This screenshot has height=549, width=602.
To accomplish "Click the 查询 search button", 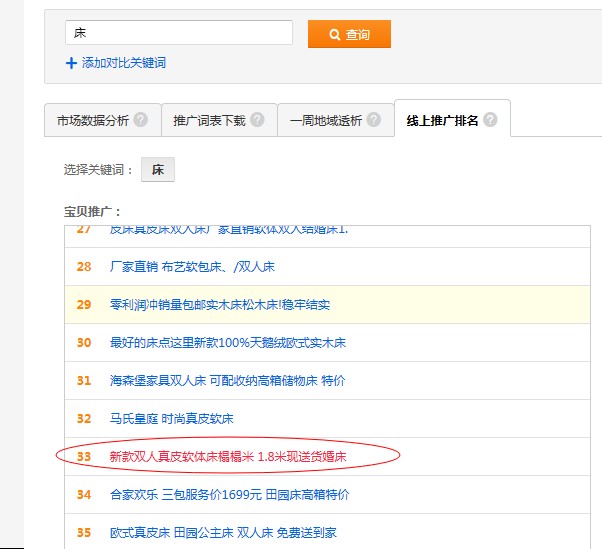I will [x=349, y=34].
